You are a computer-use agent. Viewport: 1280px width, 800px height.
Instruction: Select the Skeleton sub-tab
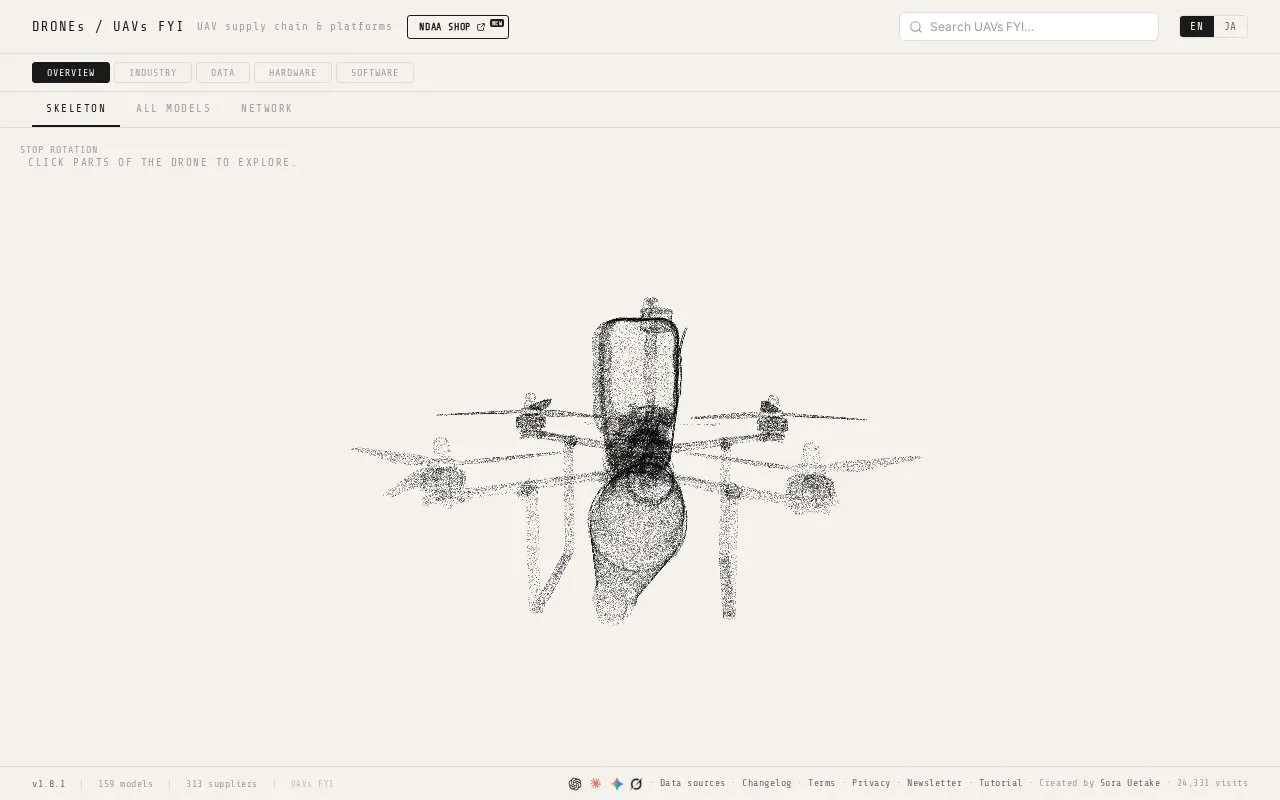click(x=76, y=108)
